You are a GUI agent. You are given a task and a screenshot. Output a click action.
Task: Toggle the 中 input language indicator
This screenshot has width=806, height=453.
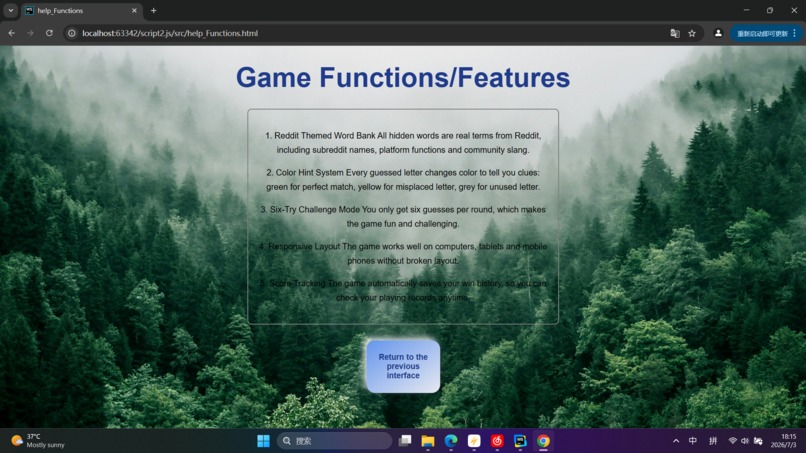pyautogui.click(x=693, y=441)
